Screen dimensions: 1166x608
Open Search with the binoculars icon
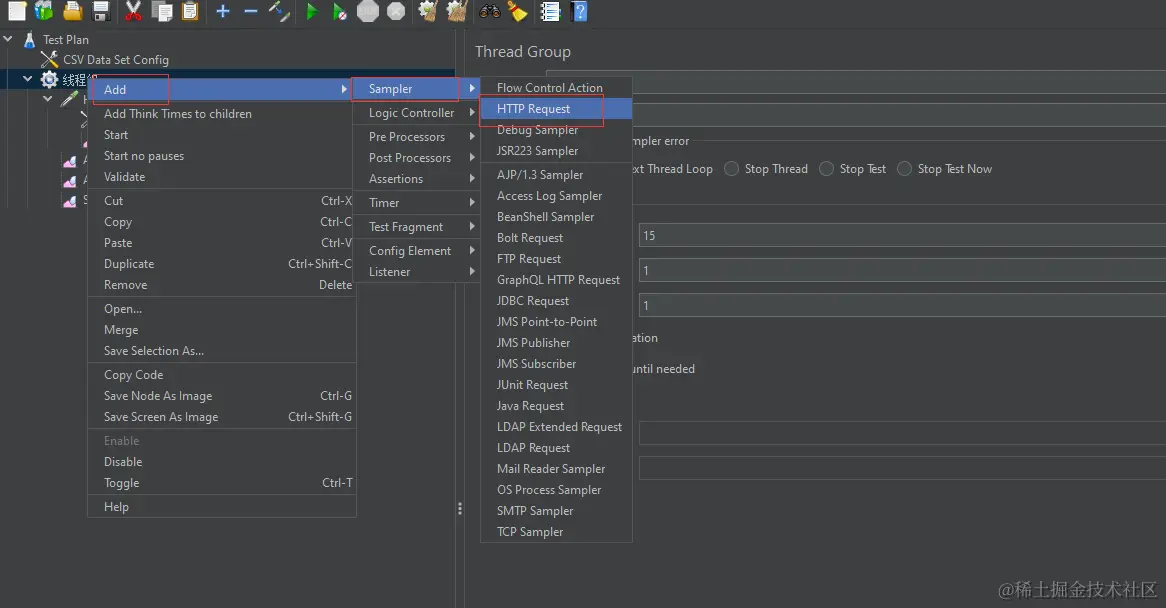pos(489,10)
